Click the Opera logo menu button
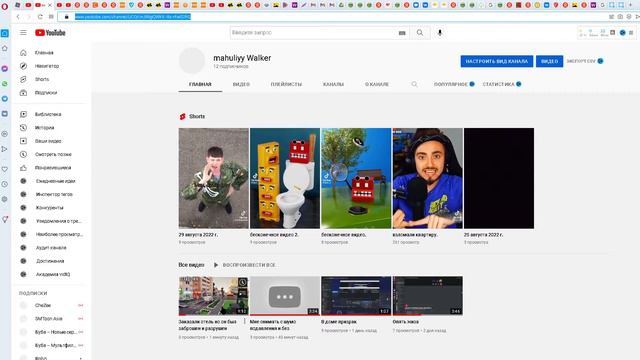The height and width of the screenshot is (360, 640). pos(5,6)
